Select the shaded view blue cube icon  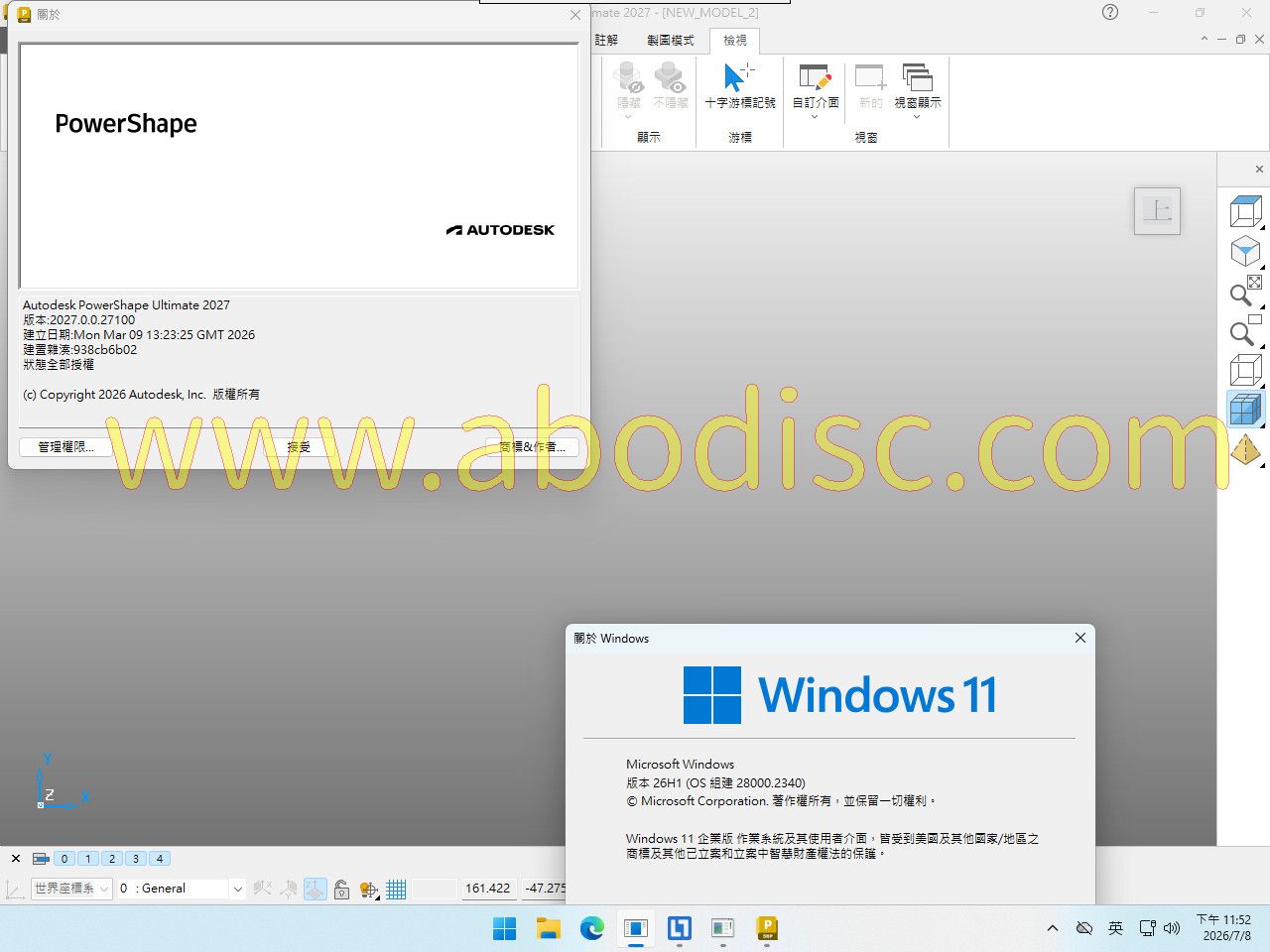(1245, 409)
